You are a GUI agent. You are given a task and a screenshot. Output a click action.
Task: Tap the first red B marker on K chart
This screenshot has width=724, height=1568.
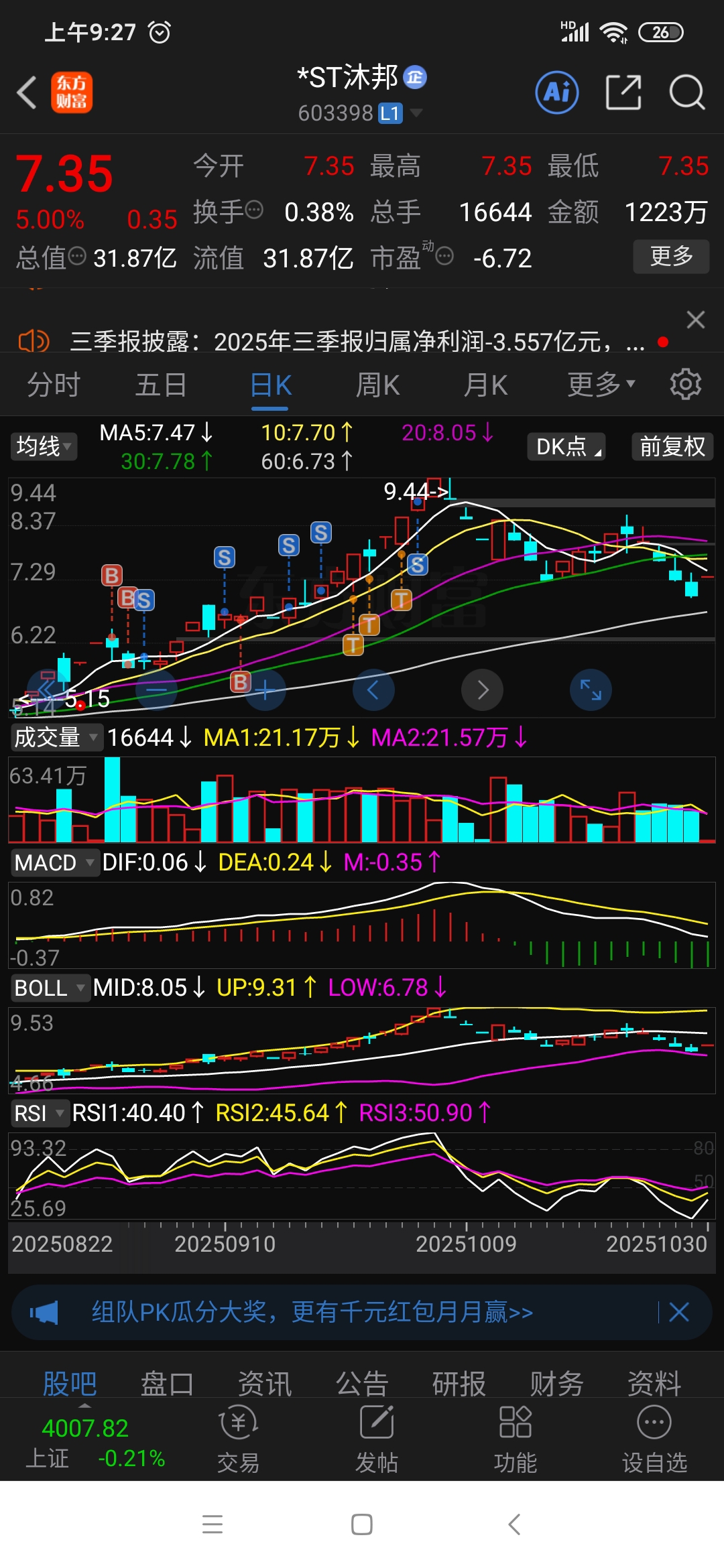[x=112, y=575]
